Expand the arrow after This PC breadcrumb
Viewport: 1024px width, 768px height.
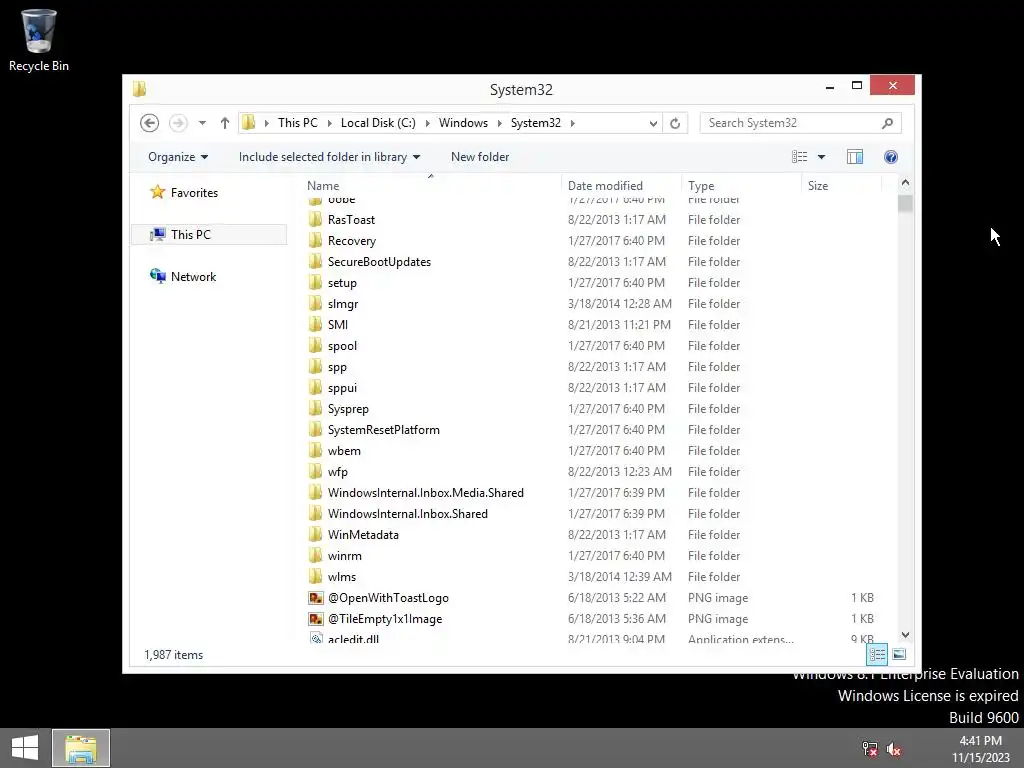pos(329,123)
